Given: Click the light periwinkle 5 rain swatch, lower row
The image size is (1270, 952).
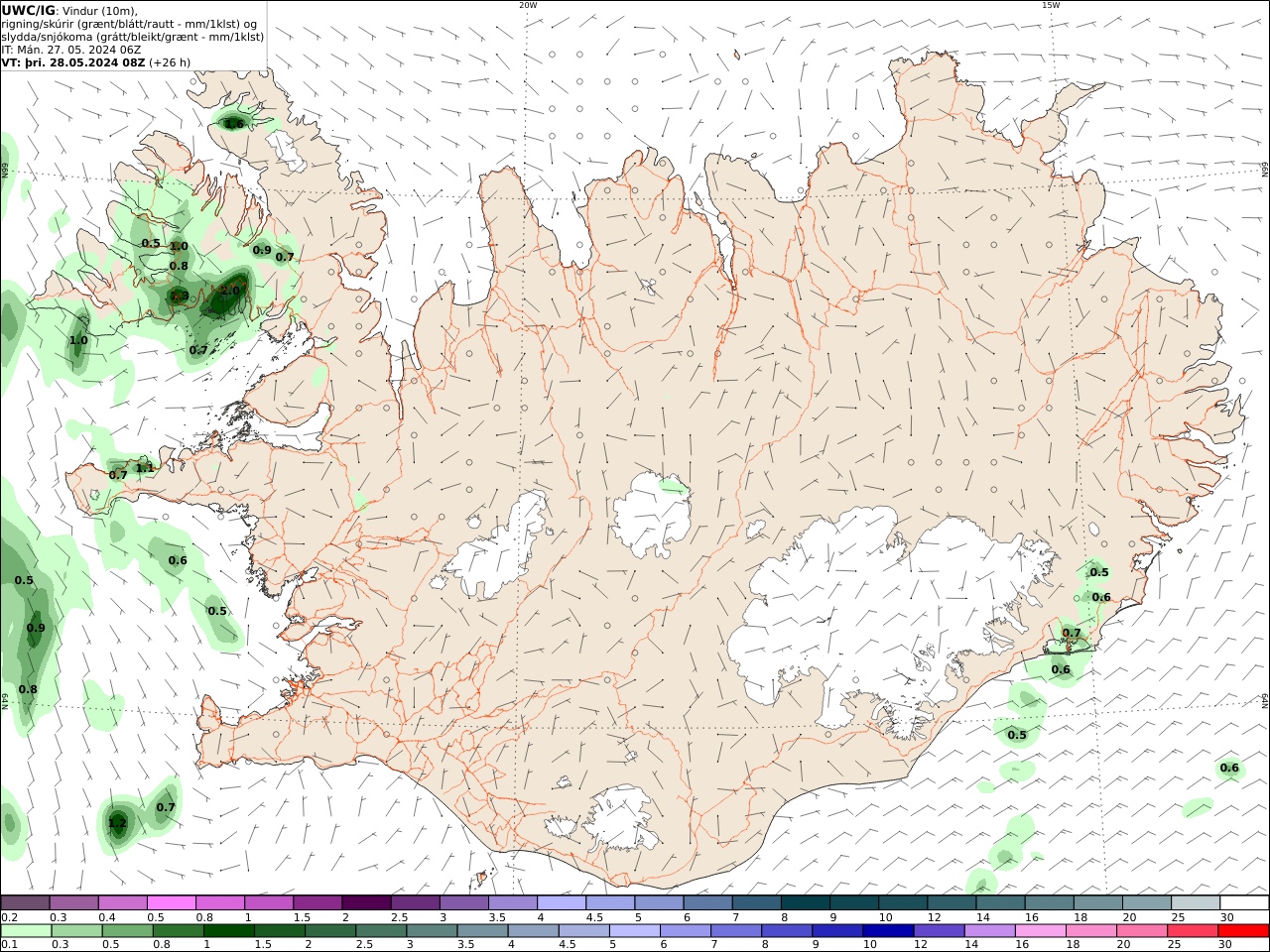Looking at the screenshot, I should [x=635, y=931].
